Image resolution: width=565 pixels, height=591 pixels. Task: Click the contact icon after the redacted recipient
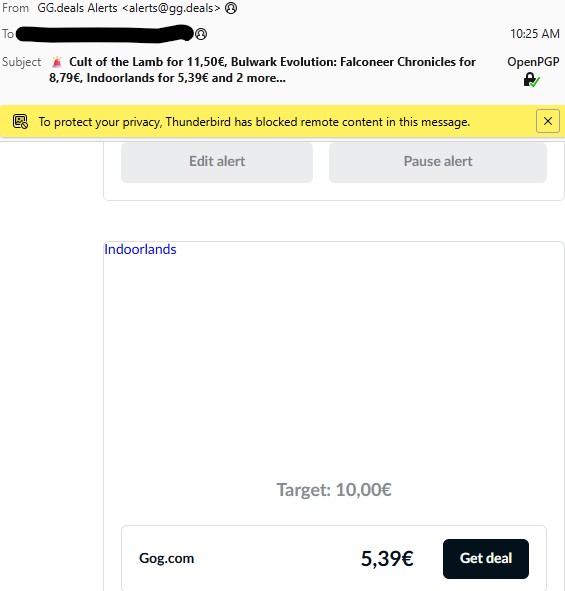[201, 34]
